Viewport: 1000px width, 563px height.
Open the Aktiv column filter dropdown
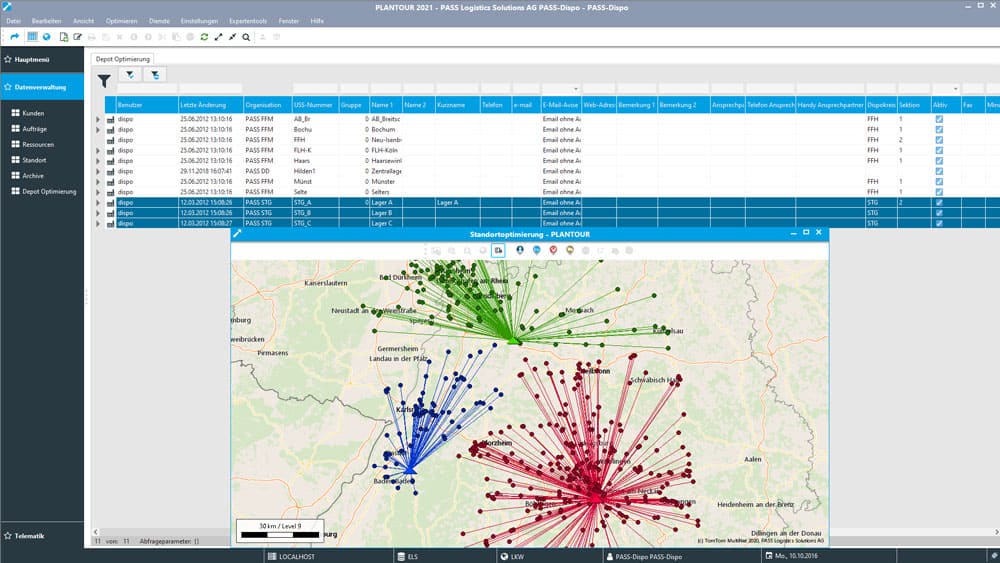click(955, 89)
